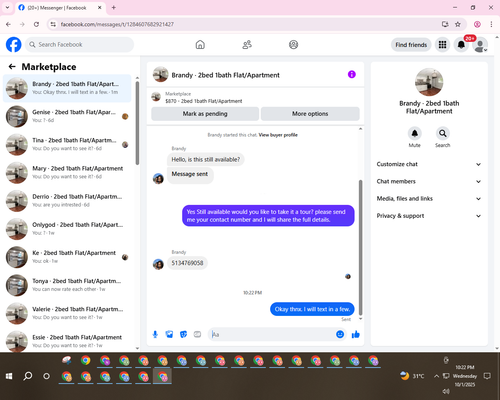
Task: Open the Ke conversation in the list
Action: pyautogui.click(x=67, y=257)
